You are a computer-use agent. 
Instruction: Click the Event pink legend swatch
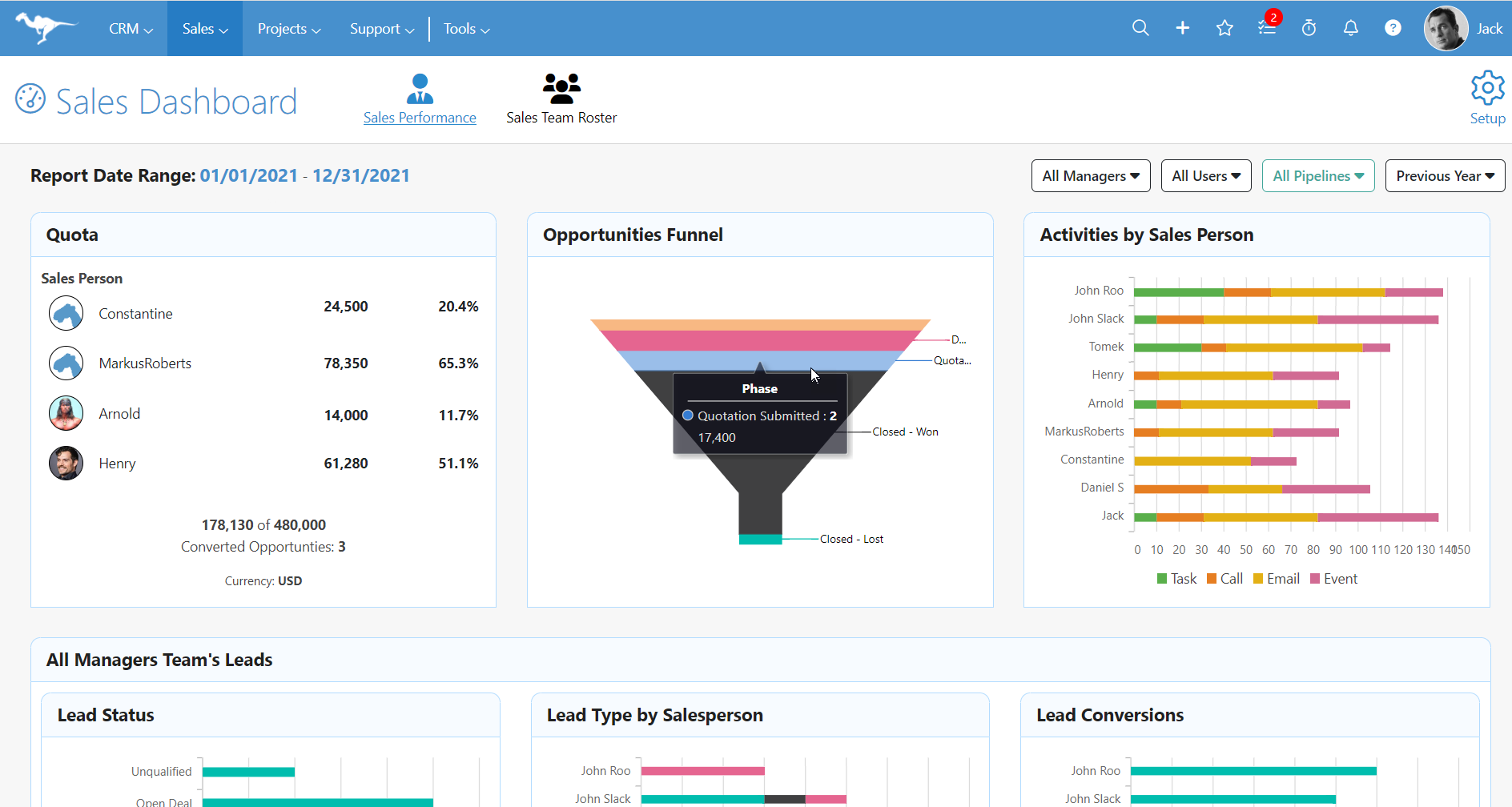pos(1314,579)
